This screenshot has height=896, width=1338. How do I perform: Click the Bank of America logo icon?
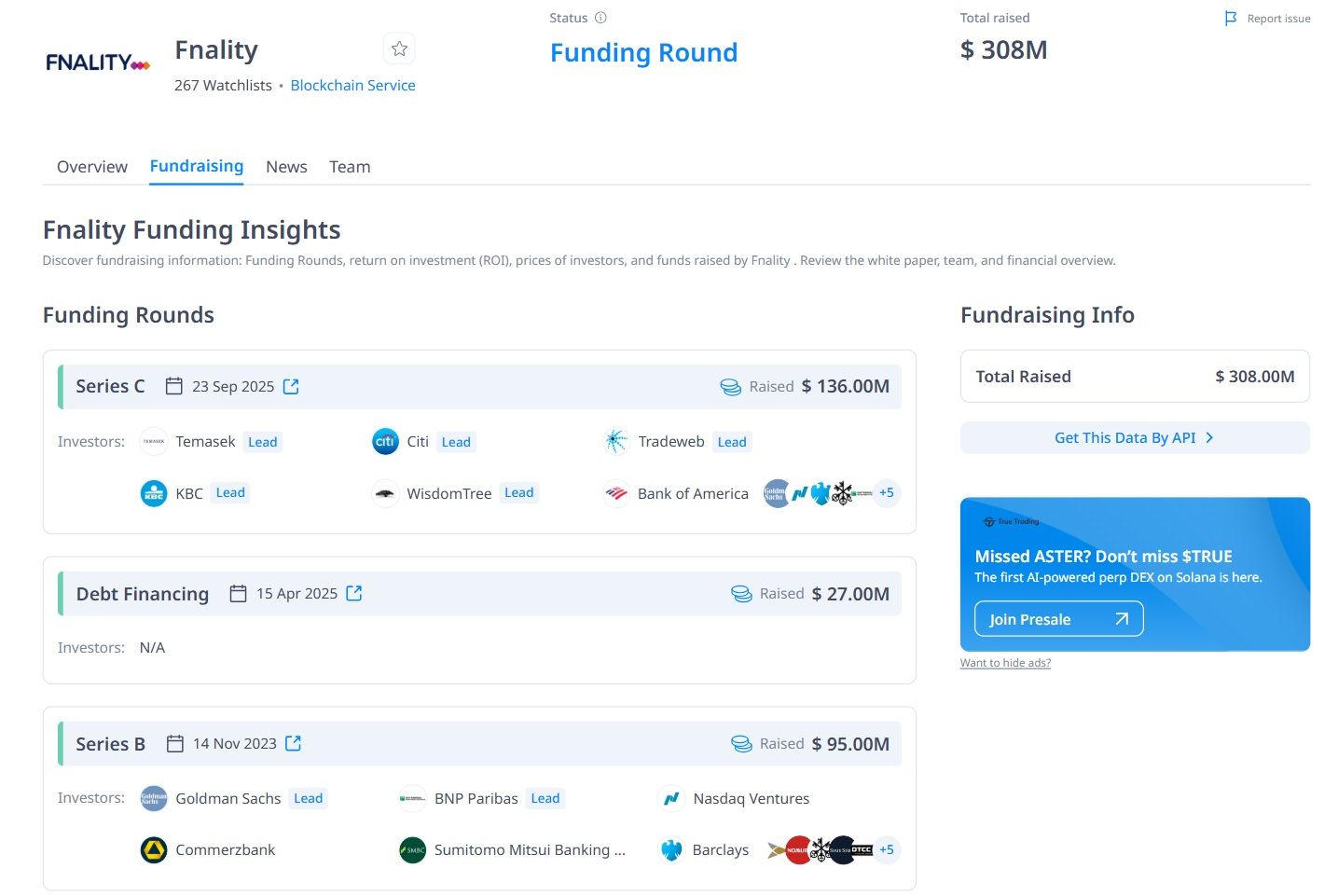tap(616, 493)
